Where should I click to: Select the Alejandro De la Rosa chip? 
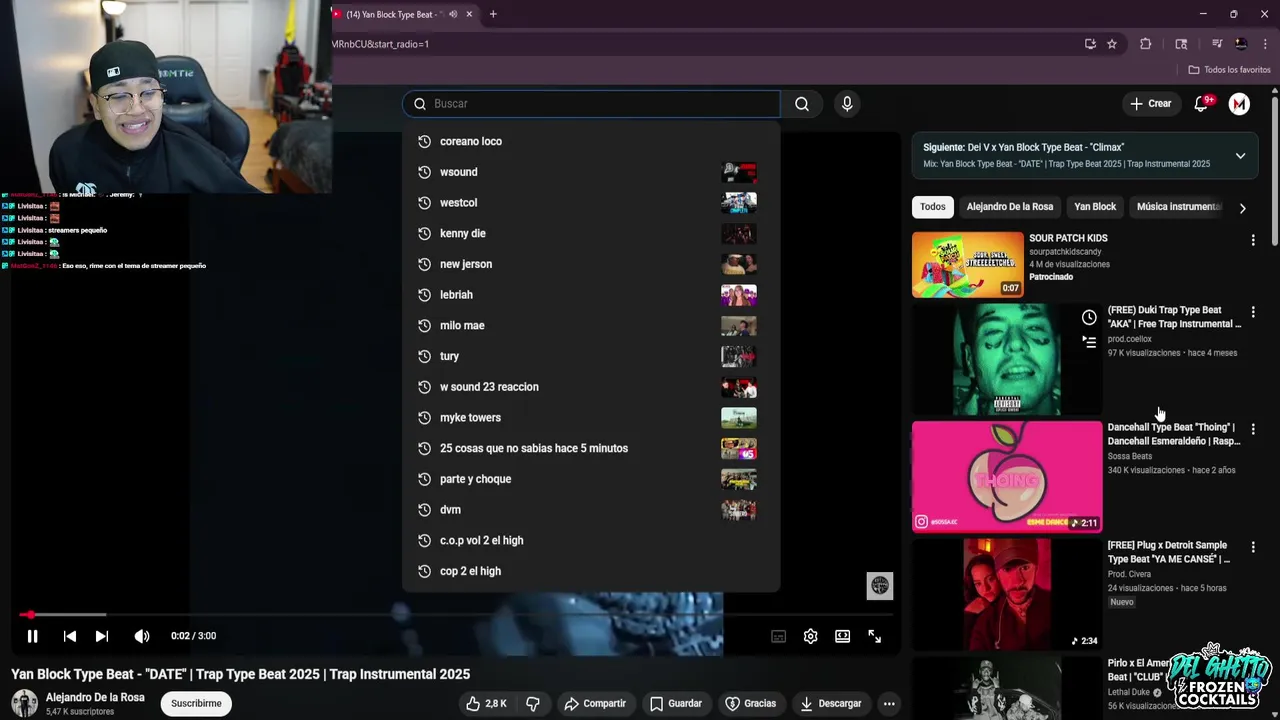(1009, 207)
